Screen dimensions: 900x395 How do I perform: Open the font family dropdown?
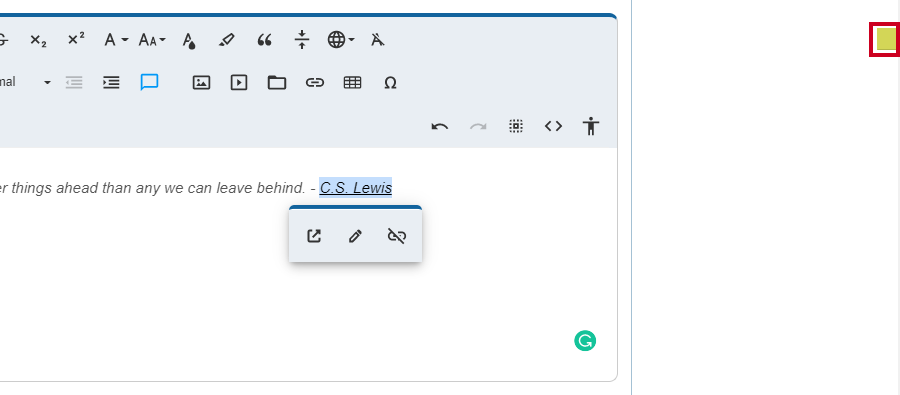116,40
